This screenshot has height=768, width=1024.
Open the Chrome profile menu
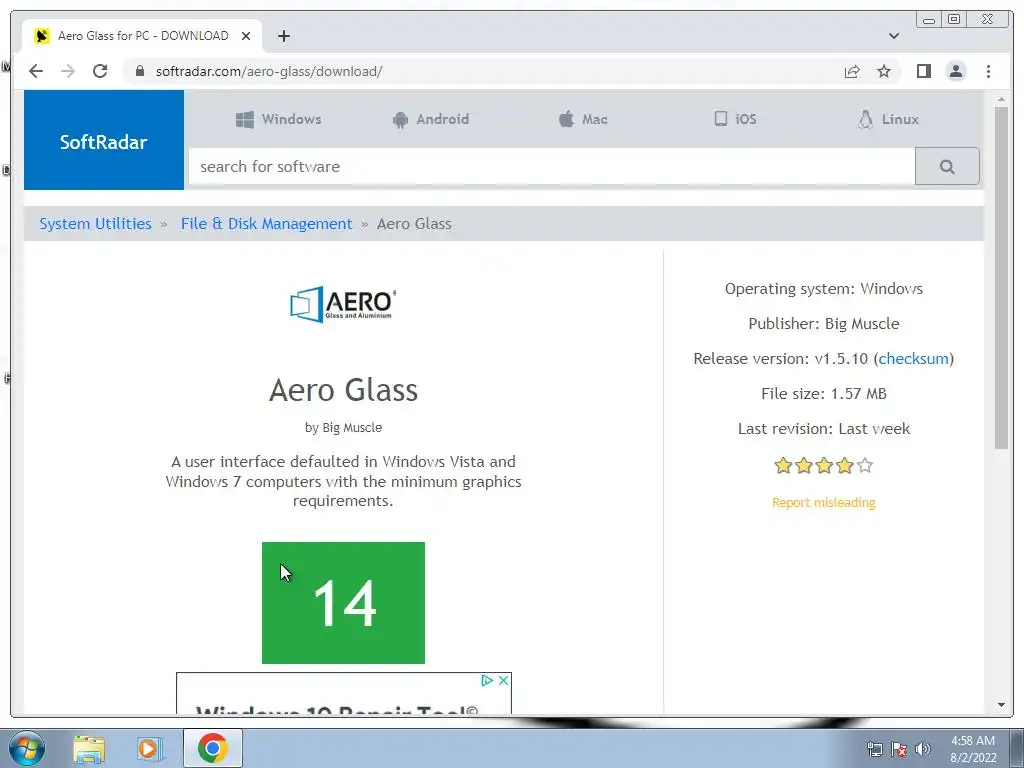956,71
